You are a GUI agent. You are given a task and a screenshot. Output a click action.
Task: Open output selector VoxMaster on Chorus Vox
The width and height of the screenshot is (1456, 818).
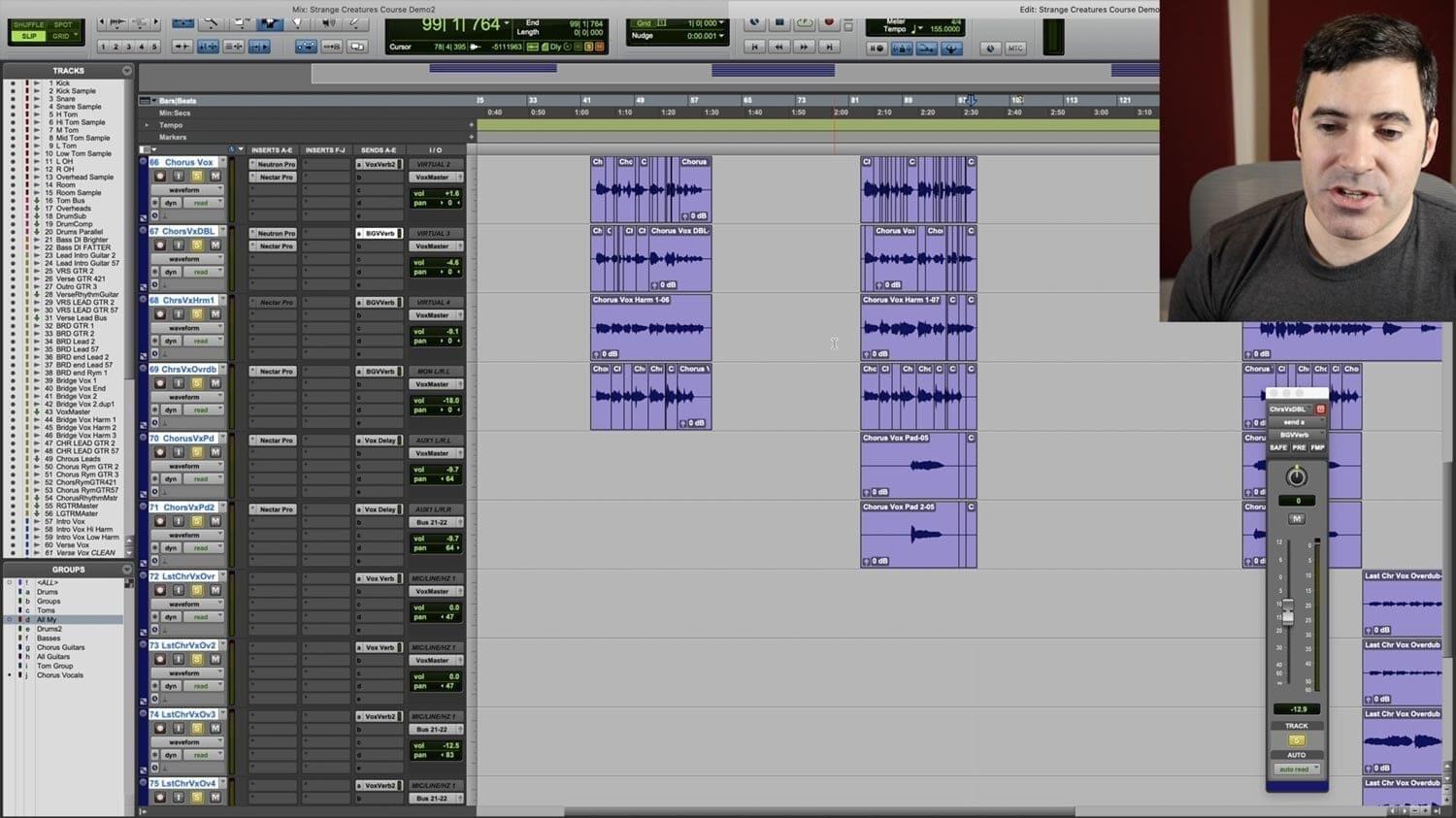click(434, 178)
